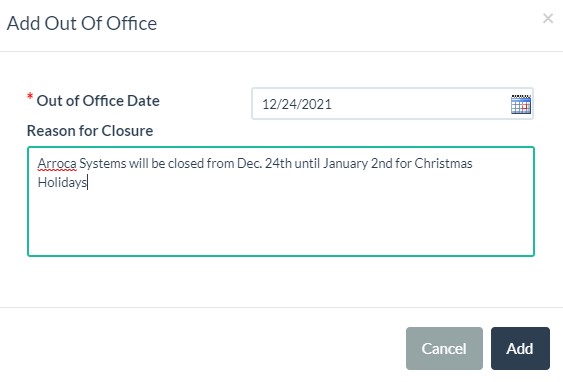Place cursor after the word Holidays

(87, 182)
